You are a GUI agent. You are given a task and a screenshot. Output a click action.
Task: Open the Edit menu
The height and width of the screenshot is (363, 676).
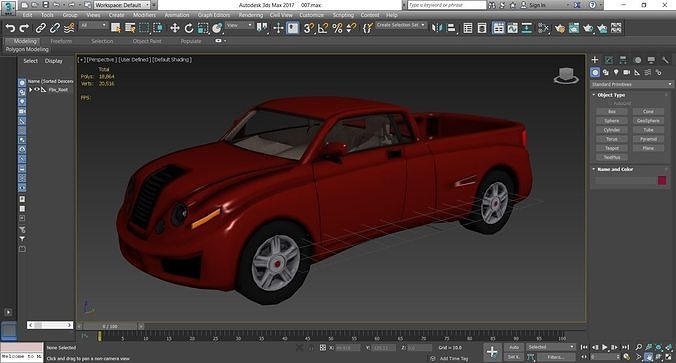[x=28, y=15]
